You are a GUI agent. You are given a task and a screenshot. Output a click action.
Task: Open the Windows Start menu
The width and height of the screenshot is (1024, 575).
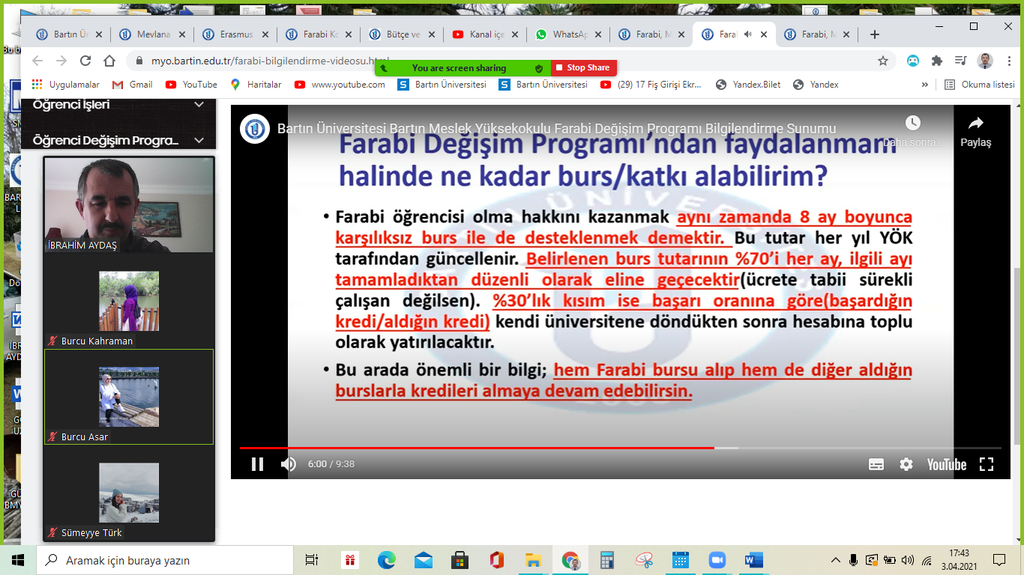(18, 560)
